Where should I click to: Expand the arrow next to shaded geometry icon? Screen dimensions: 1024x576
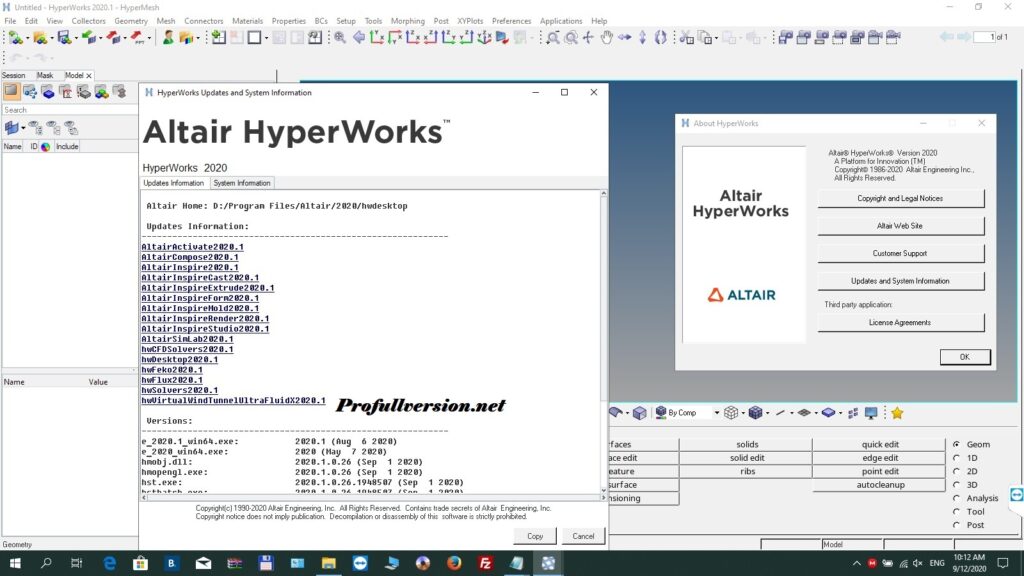click(628, 412)
